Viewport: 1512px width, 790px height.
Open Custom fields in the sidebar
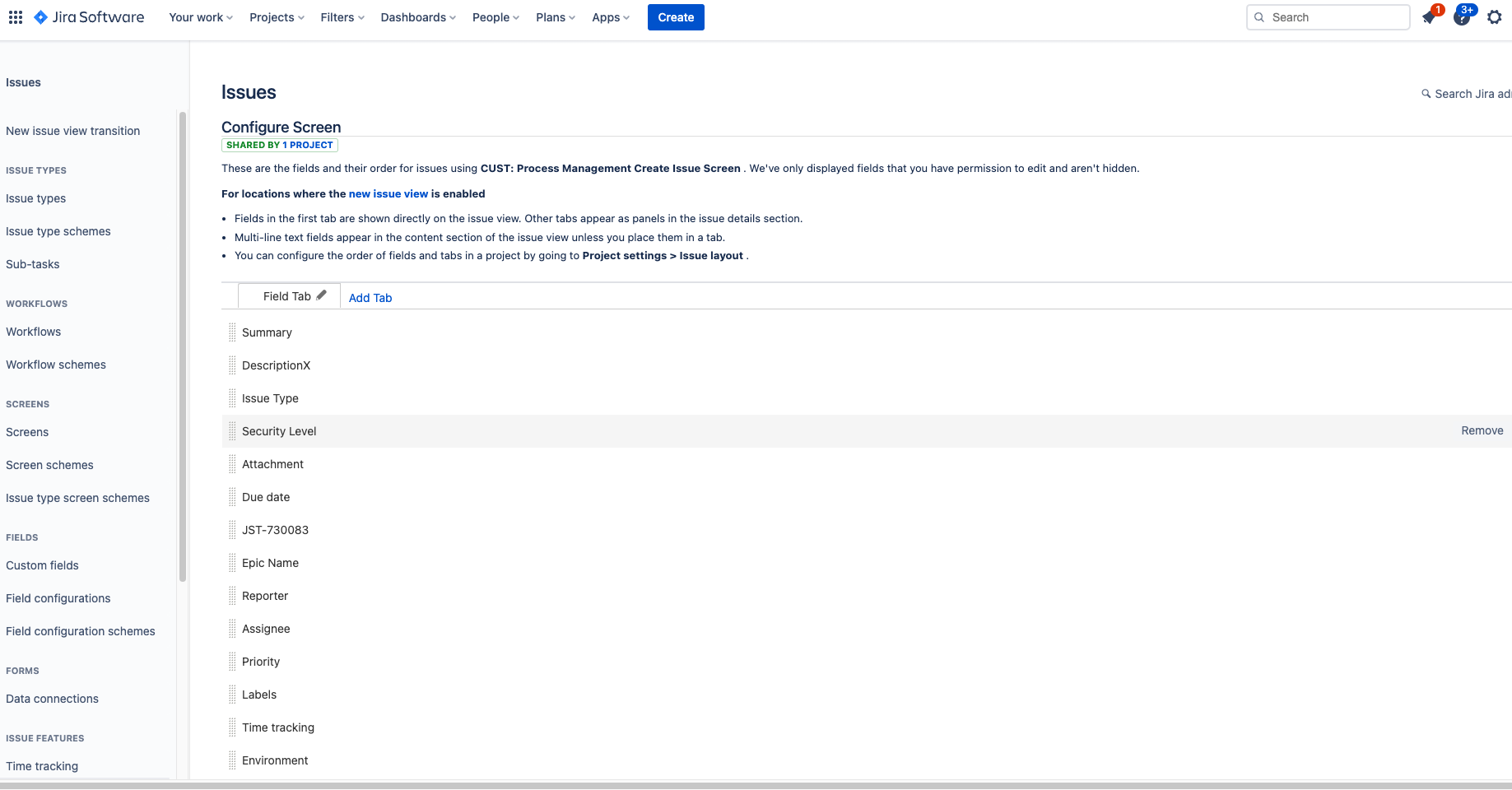[x=43, y=565]
